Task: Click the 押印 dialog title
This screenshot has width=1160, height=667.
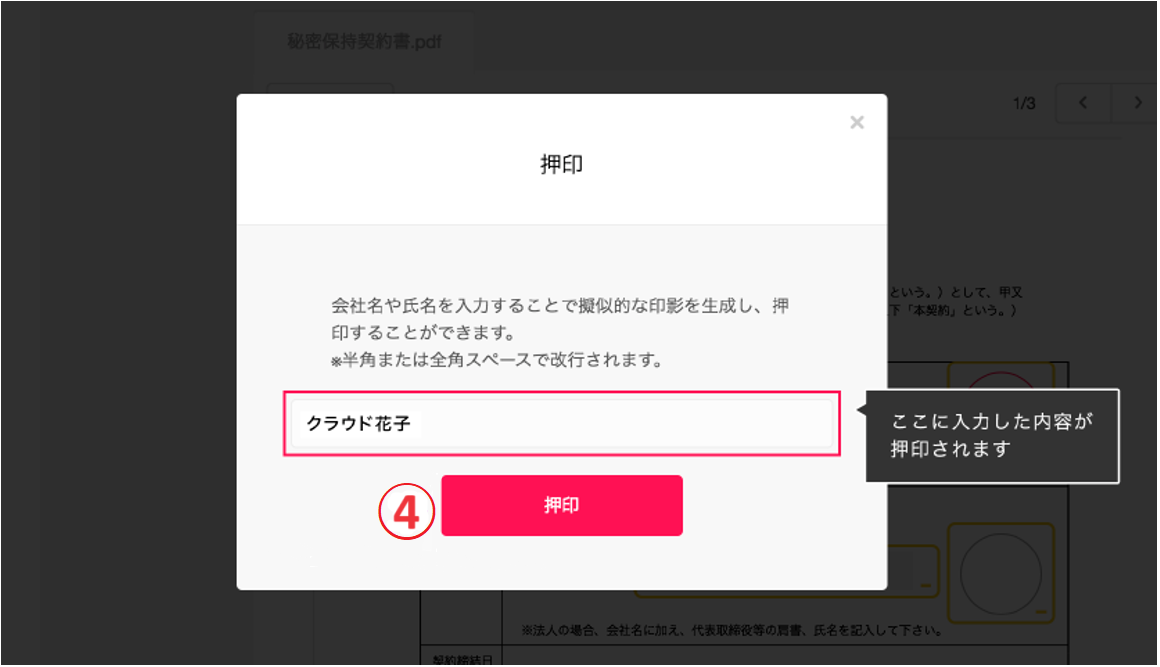Action: [562, 164]
